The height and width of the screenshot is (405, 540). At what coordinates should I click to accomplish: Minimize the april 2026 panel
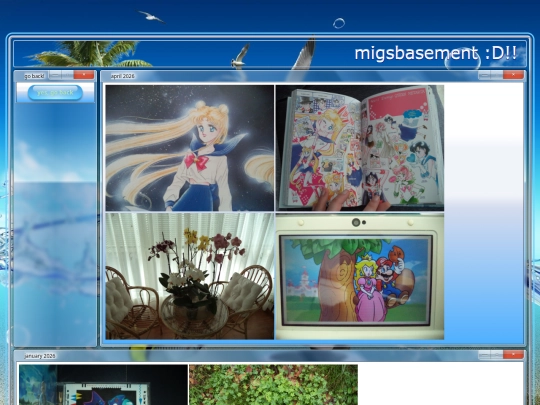coord(485,75)
